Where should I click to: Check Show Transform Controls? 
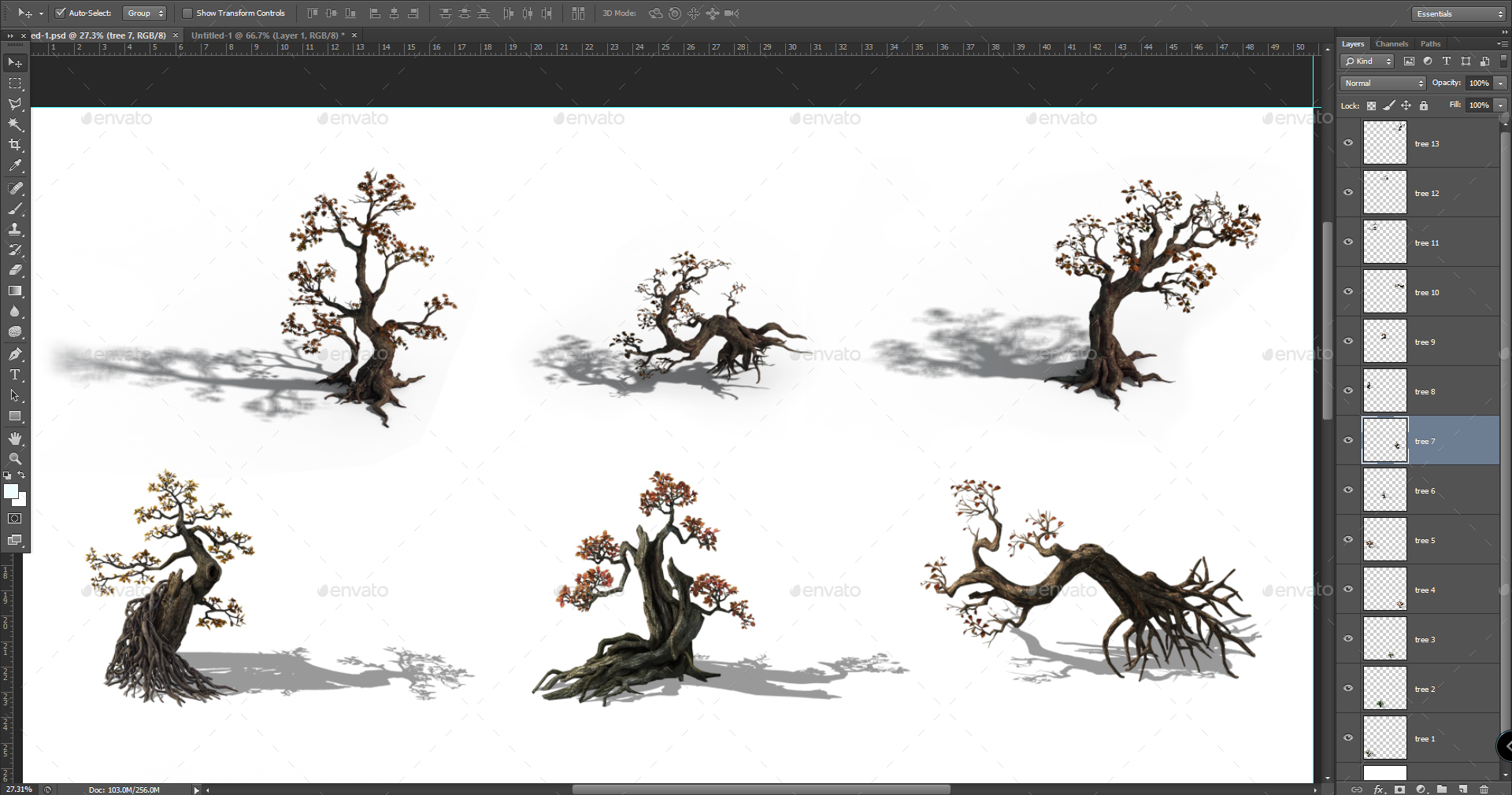[x=187, y=13]
